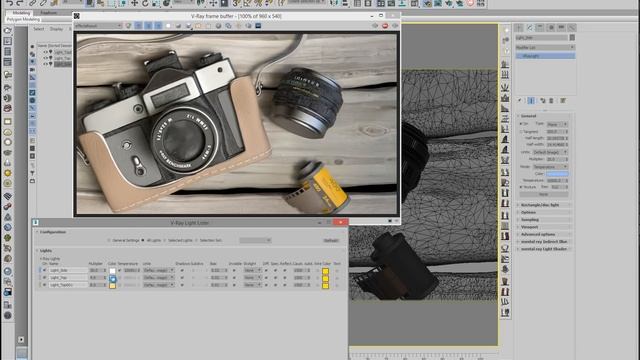This screenshot has height=360, width=640.
Task: Open the Utilities command panel tab
Action: point(572,27)
